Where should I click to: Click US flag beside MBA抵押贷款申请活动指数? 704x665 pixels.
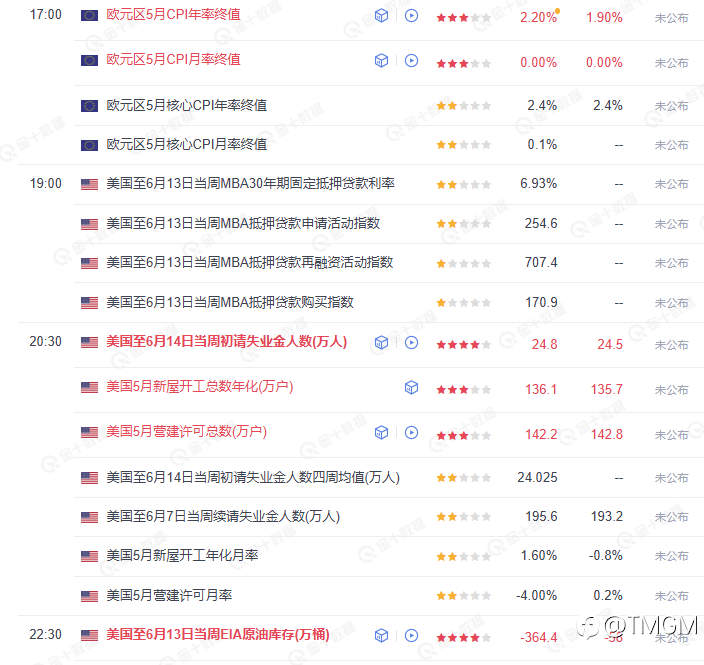[x=89, y=224]
